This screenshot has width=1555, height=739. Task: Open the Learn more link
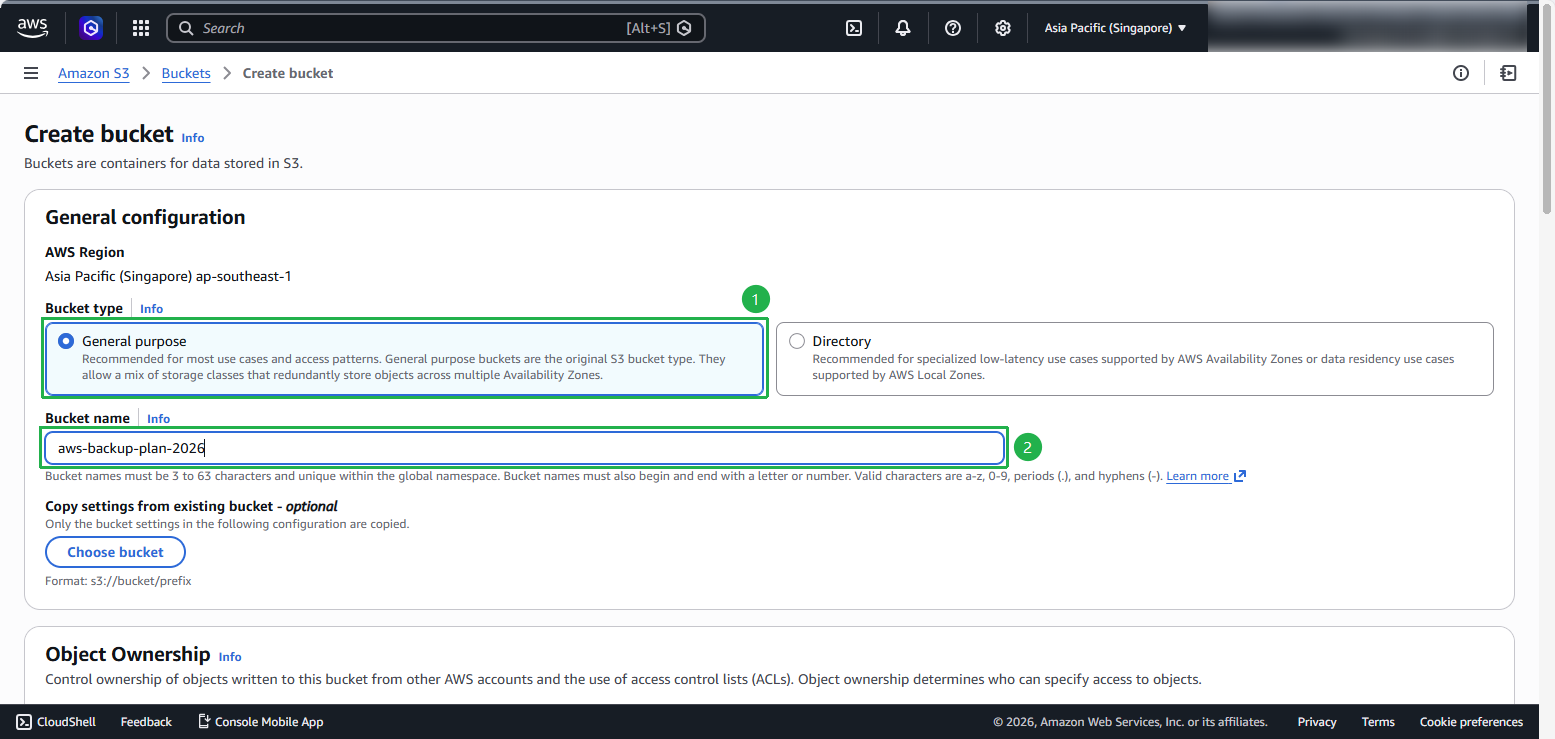pos(1197,476)
